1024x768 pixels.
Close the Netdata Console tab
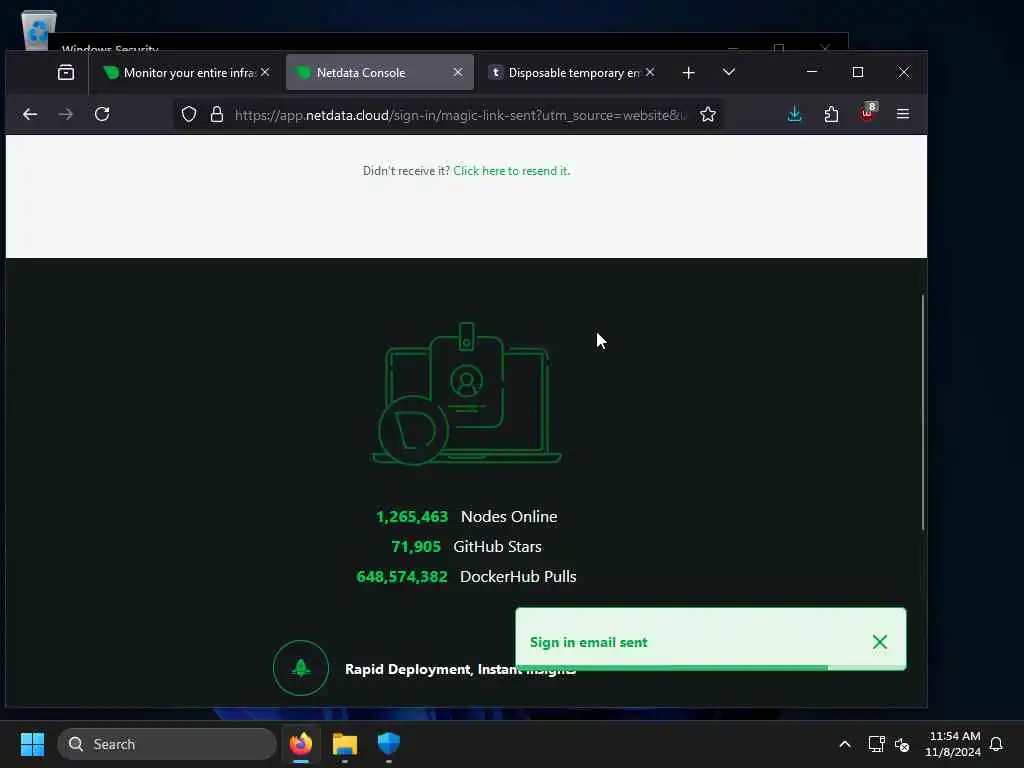[458, 72]
